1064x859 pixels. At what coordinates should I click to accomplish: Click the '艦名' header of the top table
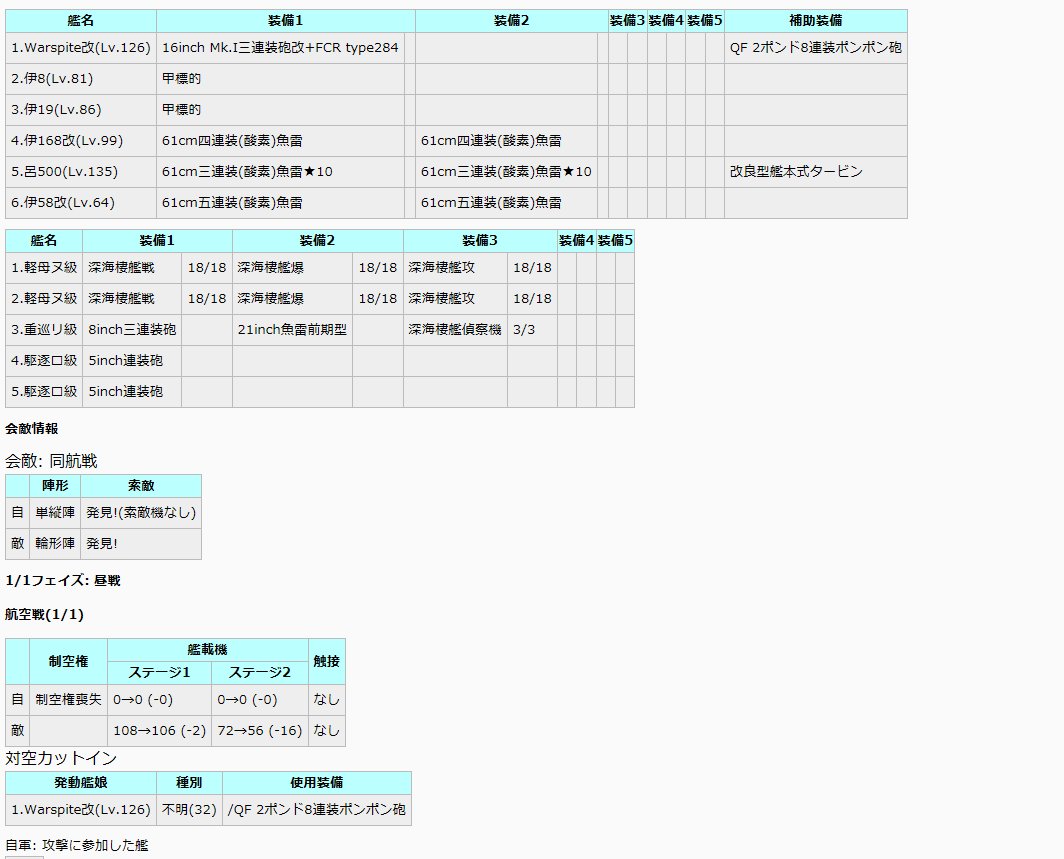tap(81, 21)
